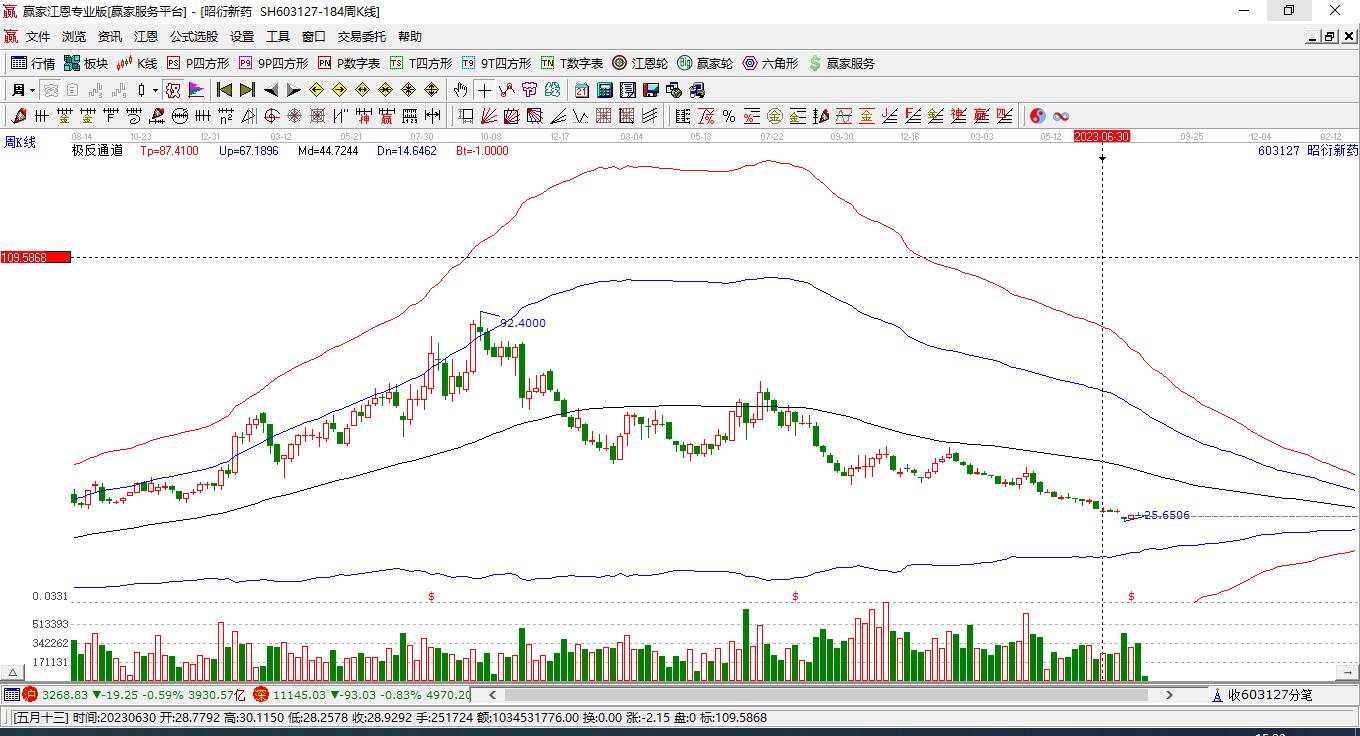Viewport: 1360px width, 736px height.
Task: Open the 江恩 menu
Action: point(146,37)
